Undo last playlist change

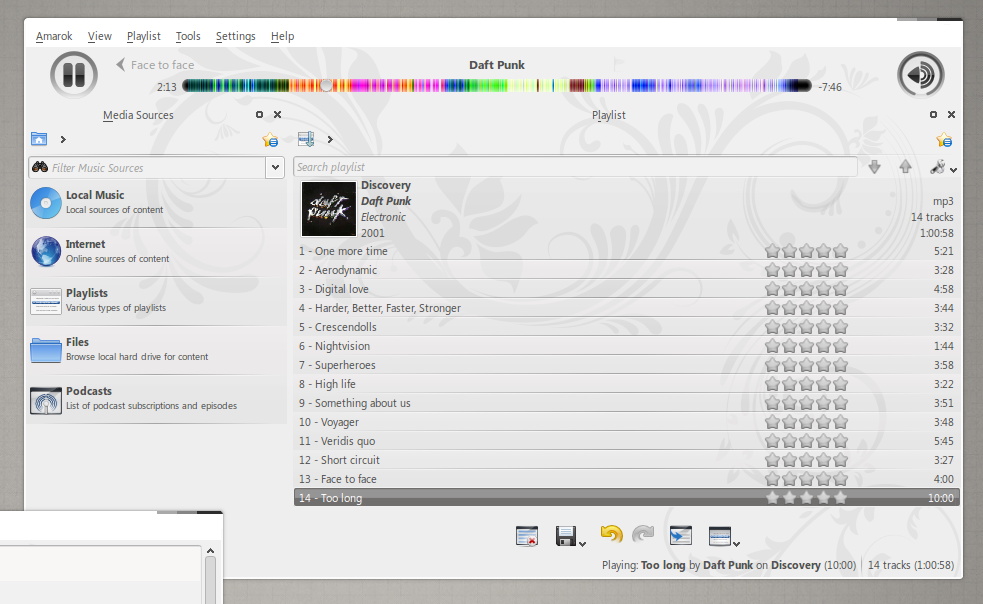tap(611, 534)
